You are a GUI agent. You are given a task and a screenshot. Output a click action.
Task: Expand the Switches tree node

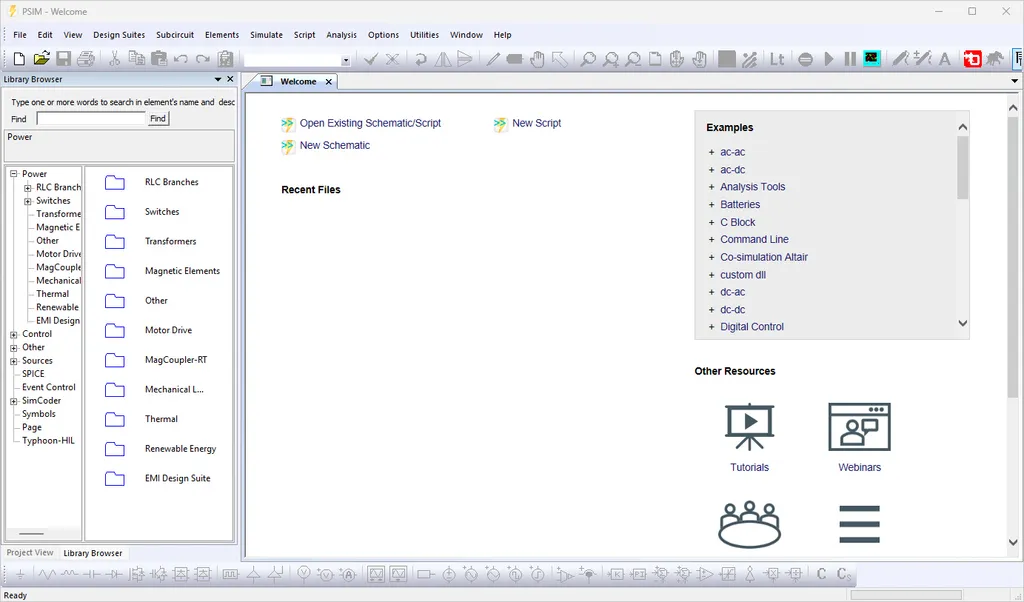(x=27, y=201)
